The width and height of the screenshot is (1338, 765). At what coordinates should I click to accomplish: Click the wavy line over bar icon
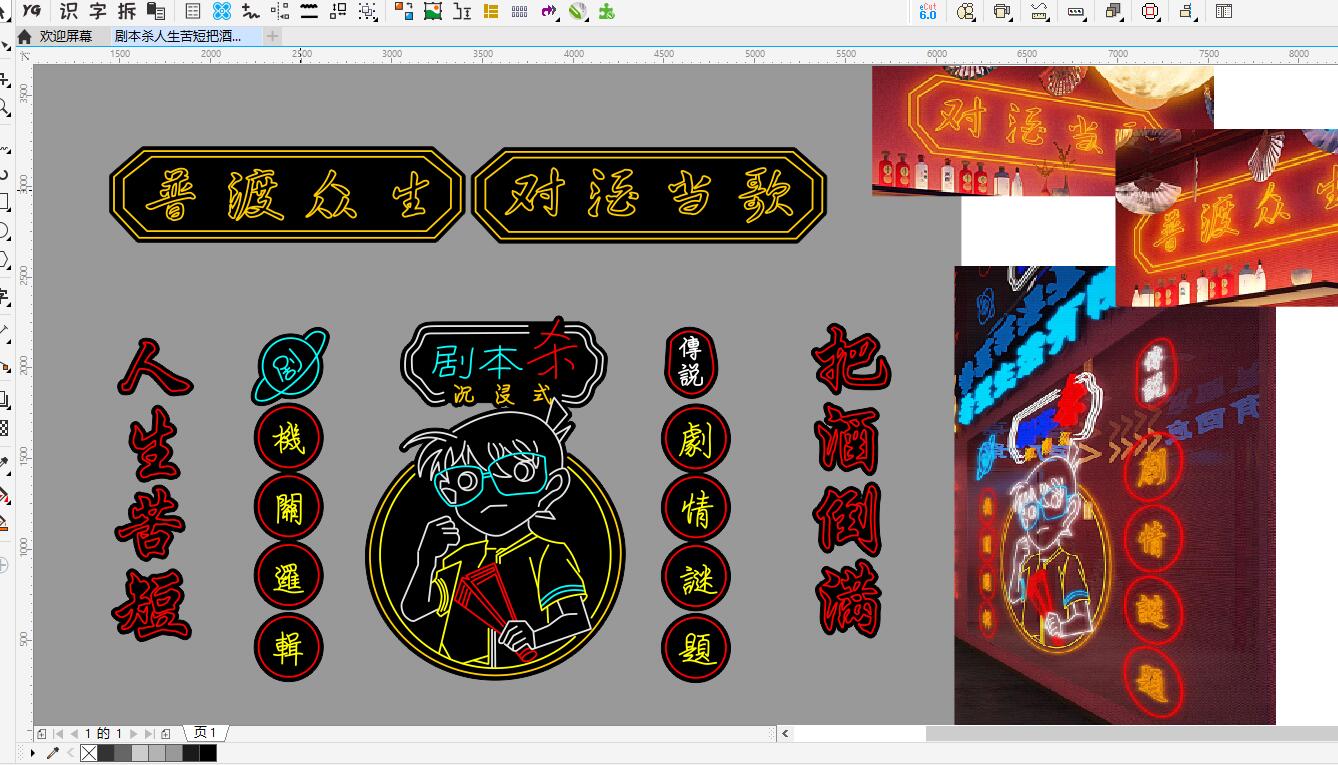click(309, 11)
